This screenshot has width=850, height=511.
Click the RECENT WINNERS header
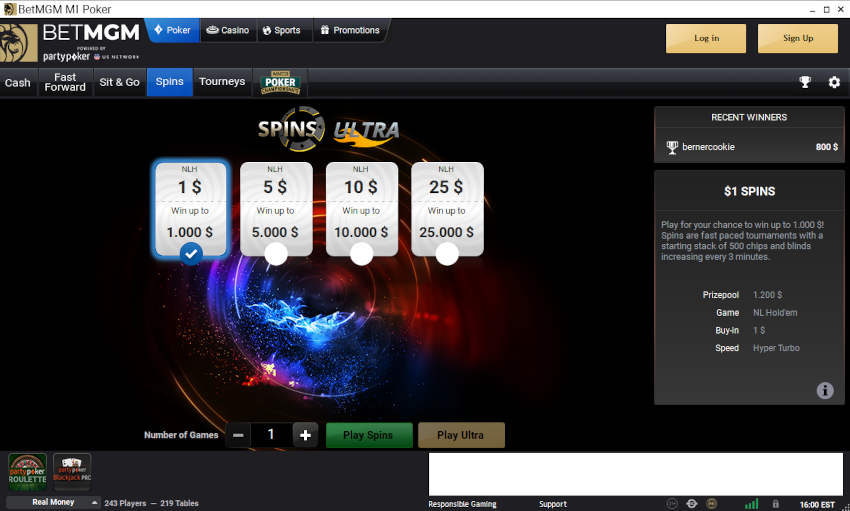point(749,117)
